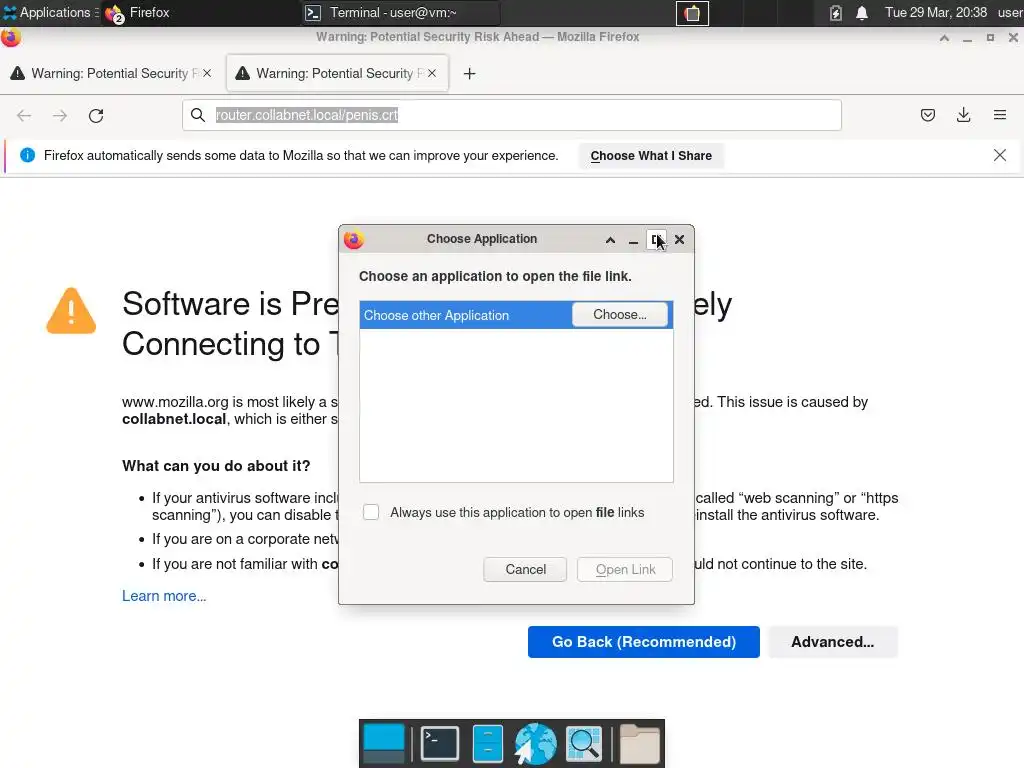Minimize the Choose Application dialog
The image size is (1024, 768).
tap(633, 240)
